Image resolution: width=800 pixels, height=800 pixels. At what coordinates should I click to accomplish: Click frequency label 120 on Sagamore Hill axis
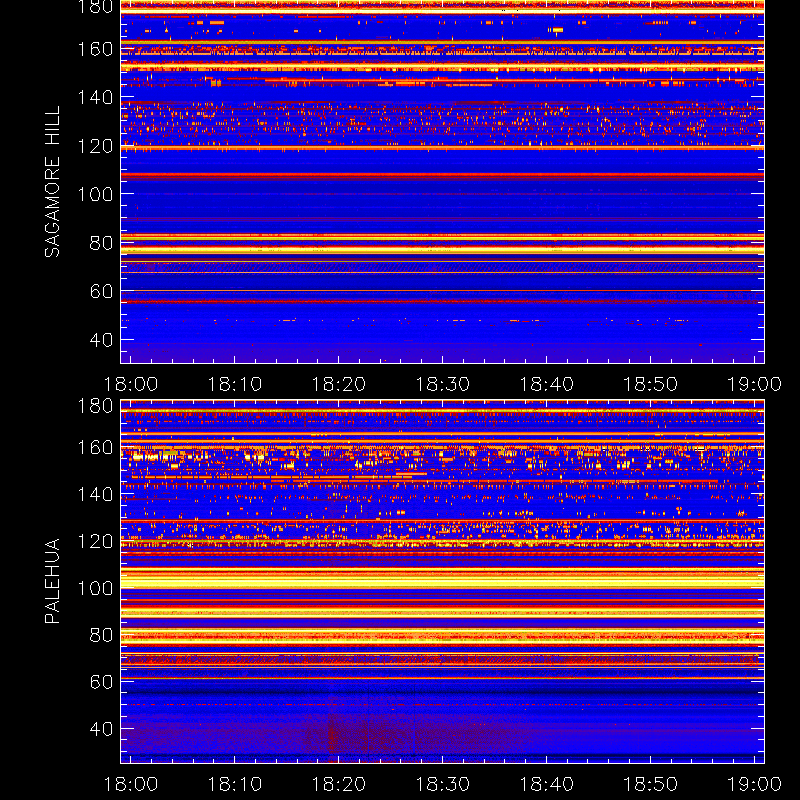tap(95, 146)
